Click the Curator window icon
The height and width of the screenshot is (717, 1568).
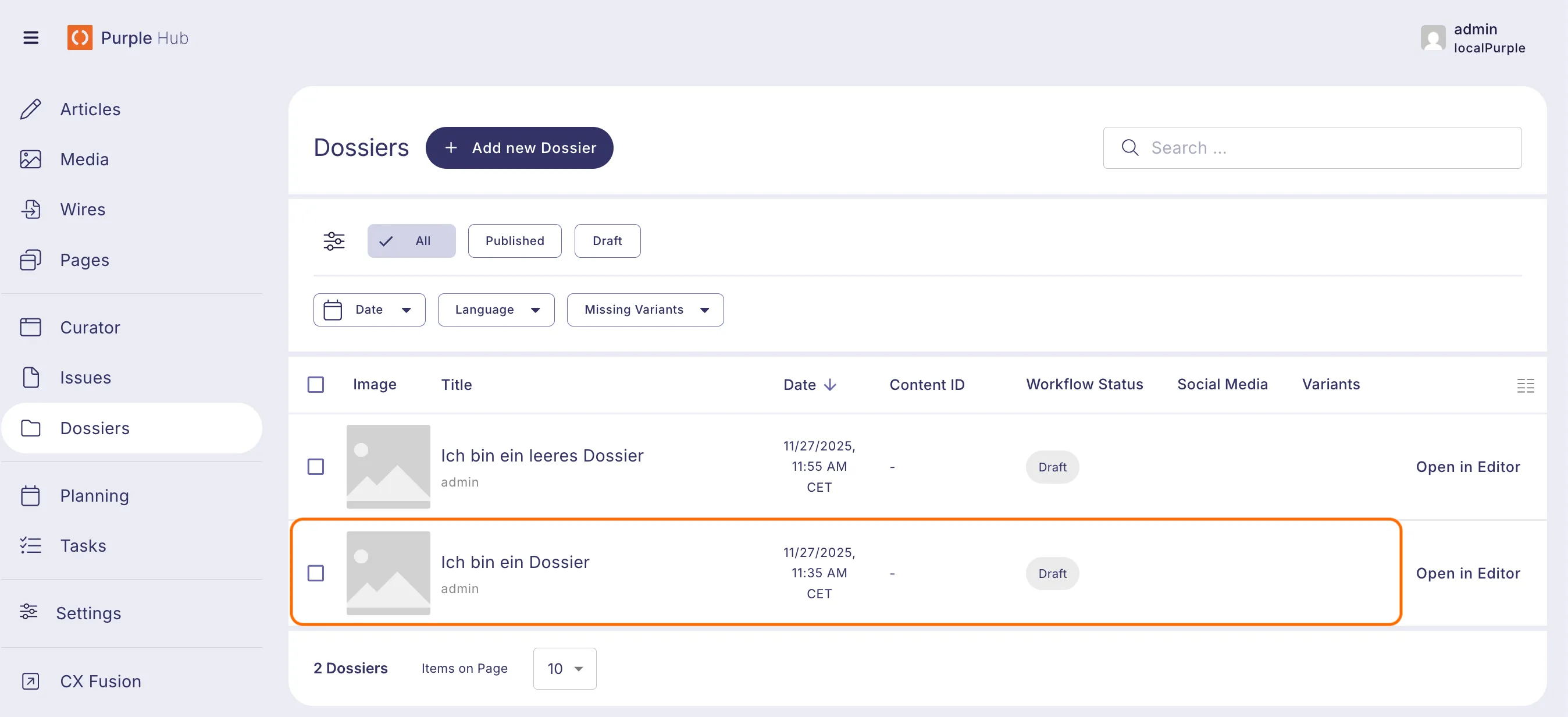(30, 327)
